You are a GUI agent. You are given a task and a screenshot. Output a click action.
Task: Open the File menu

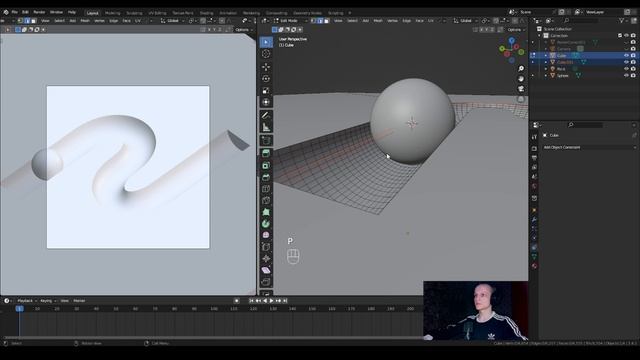(15, 12)
